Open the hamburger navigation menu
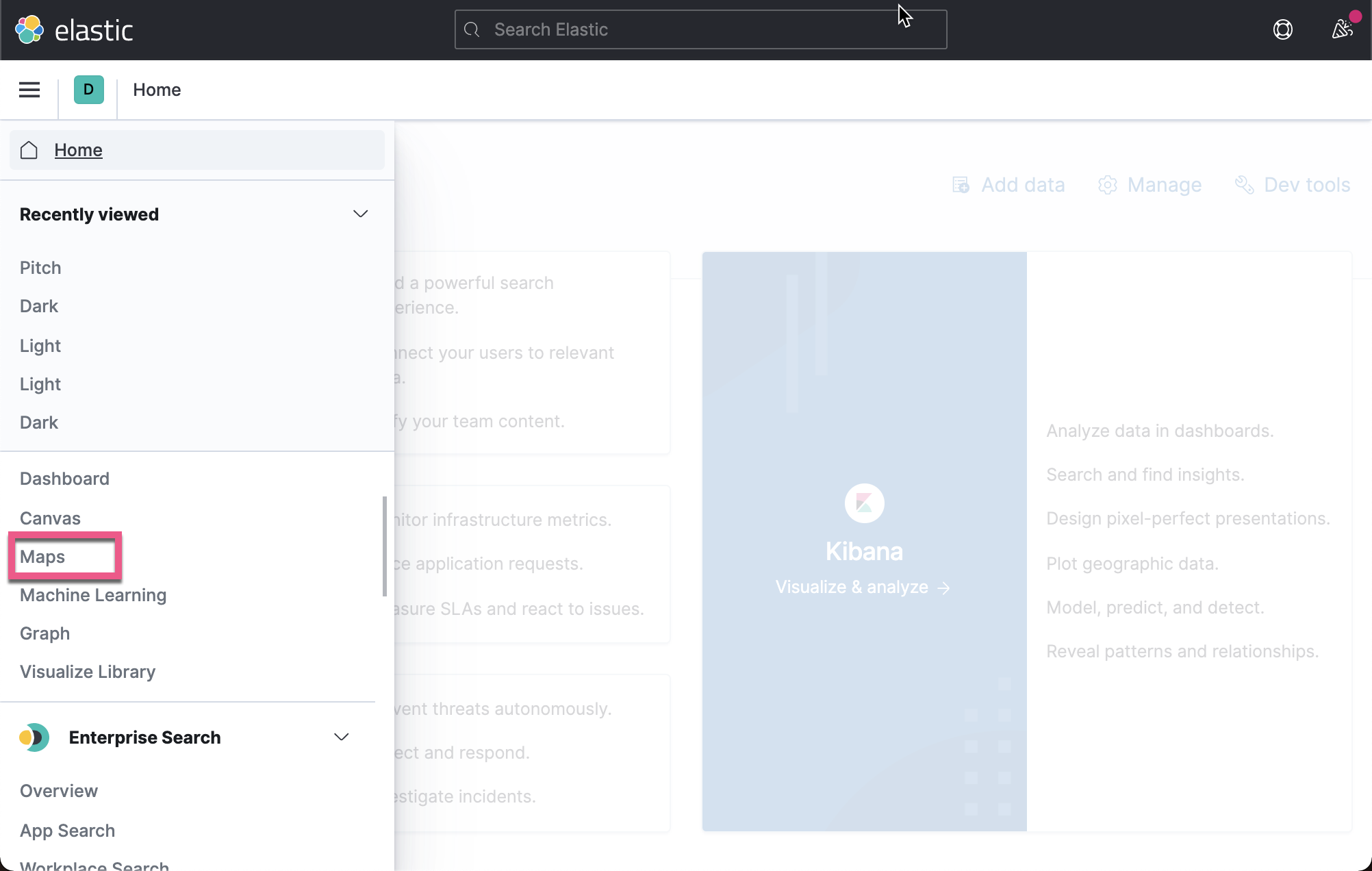Image resolution: width=1372 pixels, height=871 pixels. 29,90
